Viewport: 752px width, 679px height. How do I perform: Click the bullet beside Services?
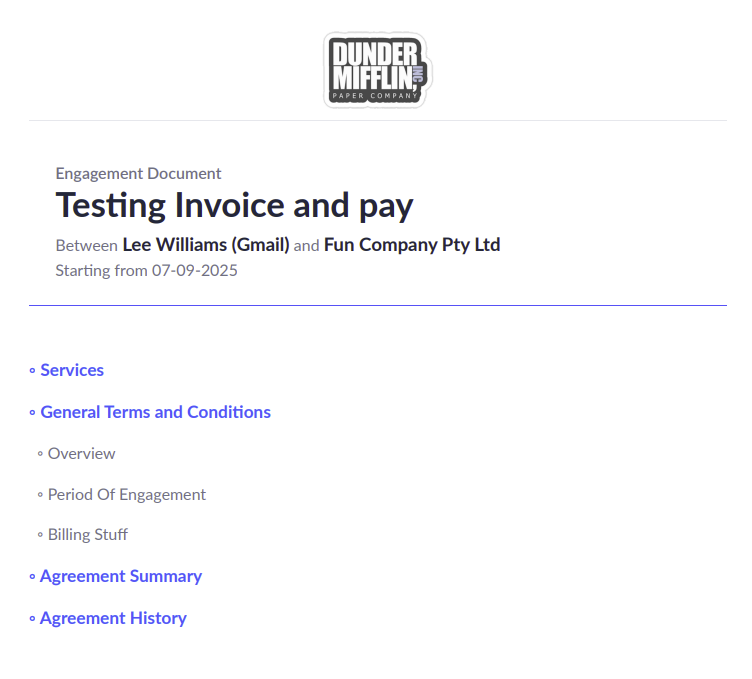point(32,371)
